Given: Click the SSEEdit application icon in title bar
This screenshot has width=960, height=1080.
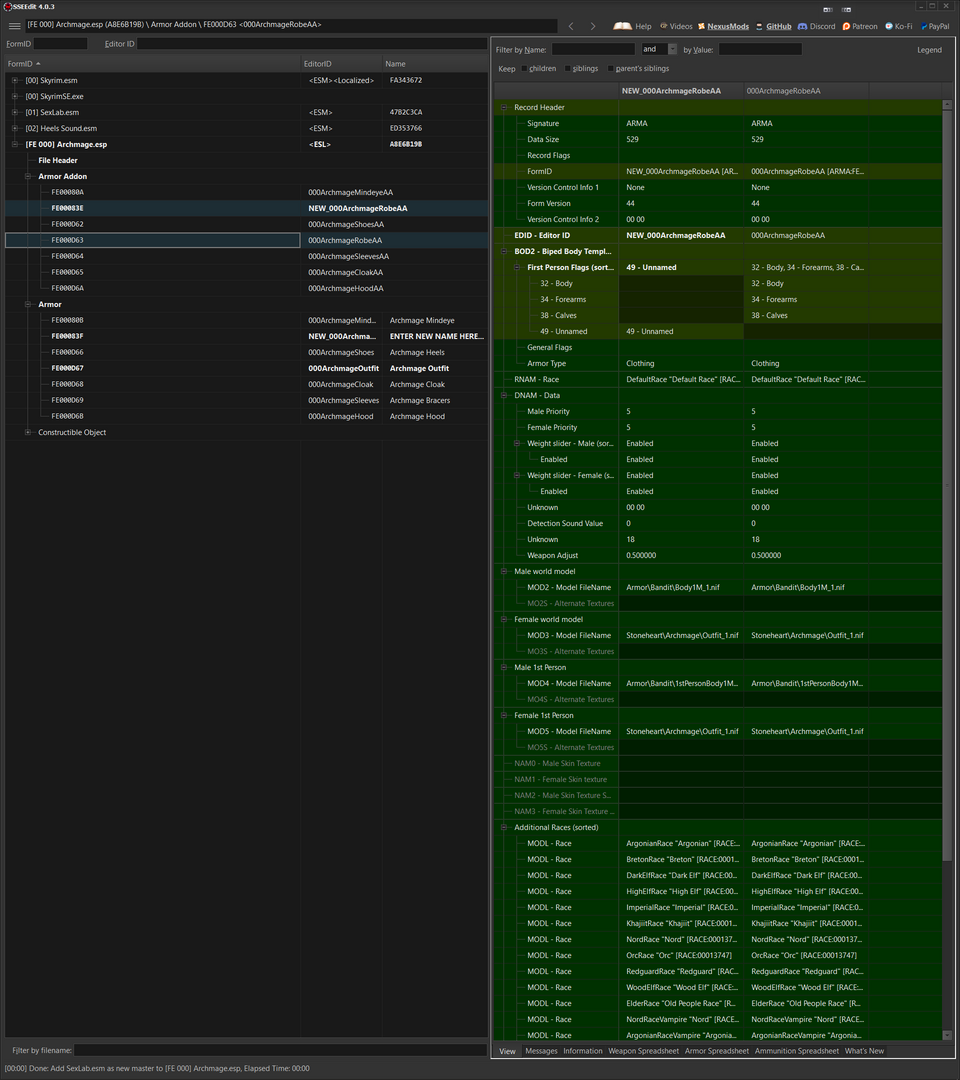Looking at the screenshot, I should (8, 6).
